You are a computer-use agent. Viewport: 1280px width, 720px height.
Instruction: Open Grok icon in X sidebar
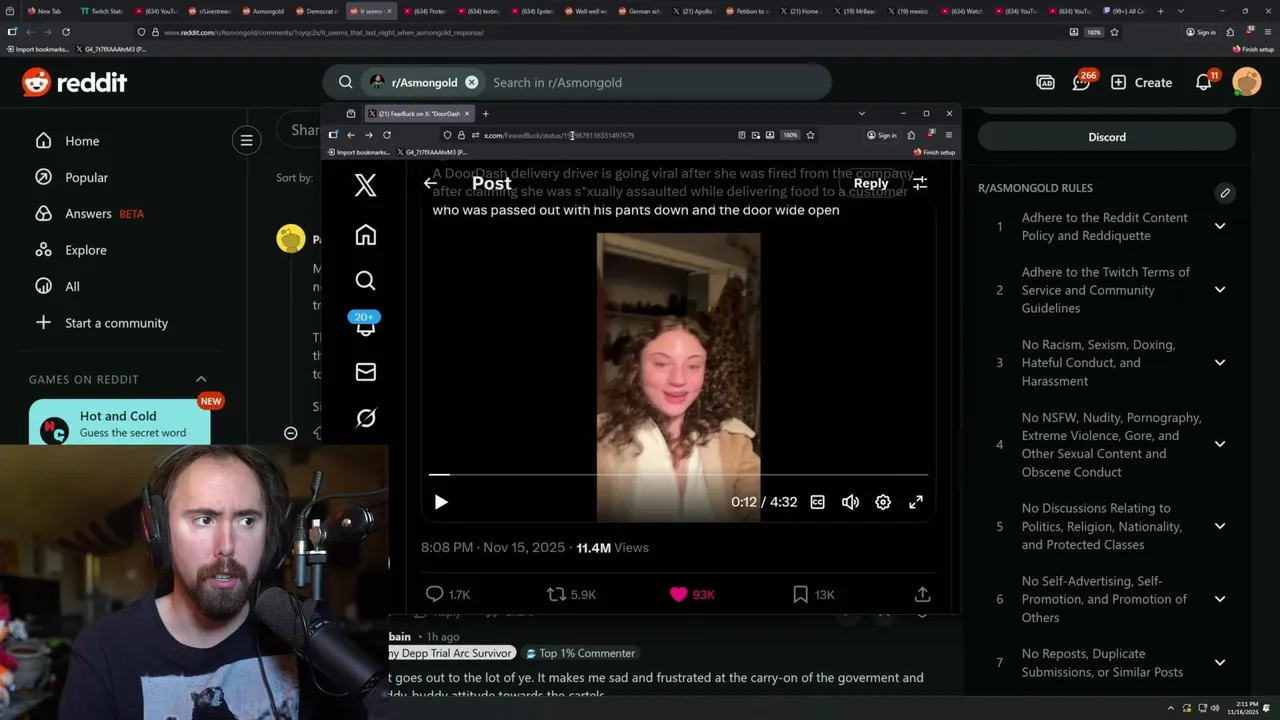coord(365,418)
